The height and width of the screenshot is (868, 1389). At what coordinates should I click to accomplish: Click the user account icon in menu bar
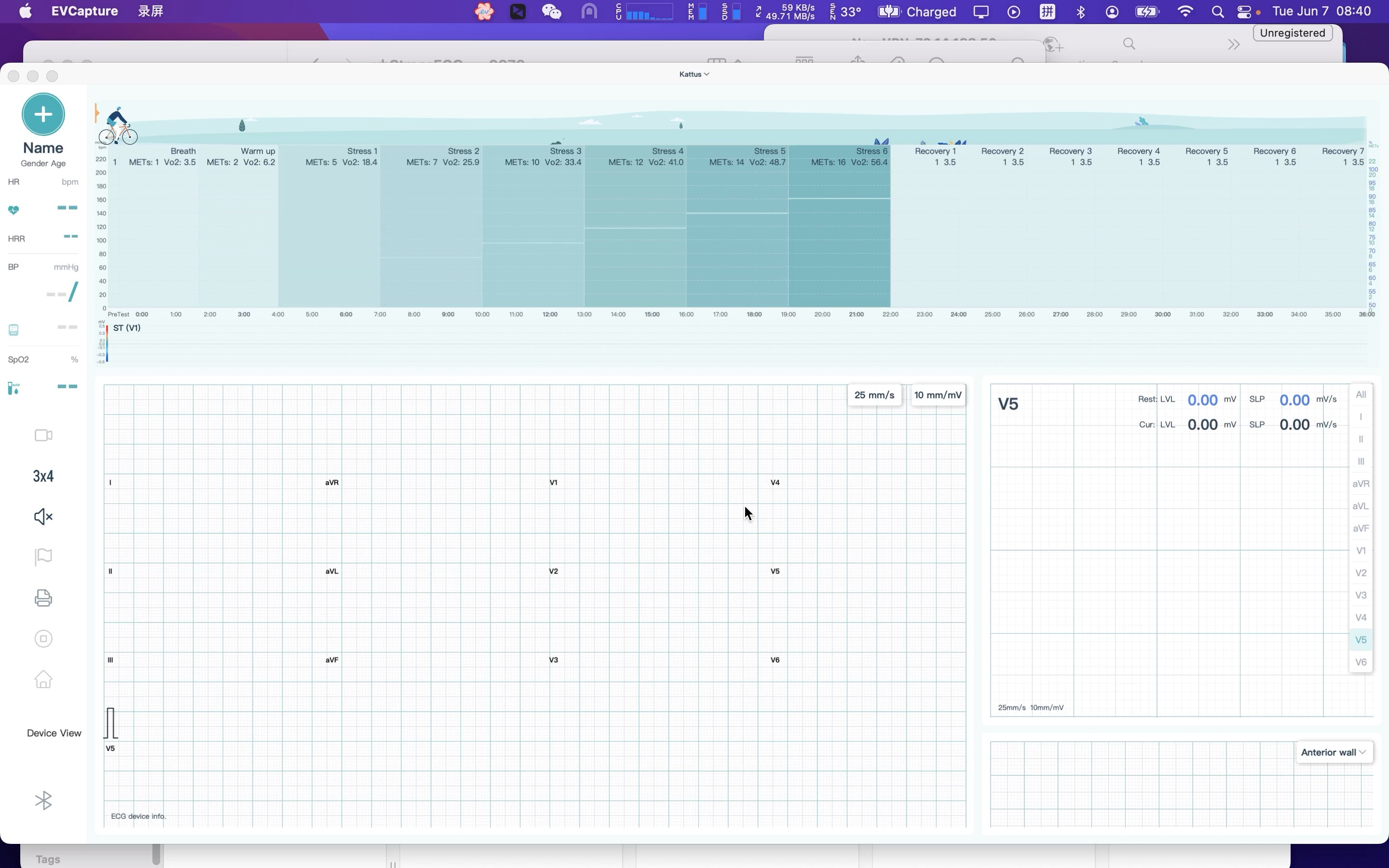(x=1112, y=12)
